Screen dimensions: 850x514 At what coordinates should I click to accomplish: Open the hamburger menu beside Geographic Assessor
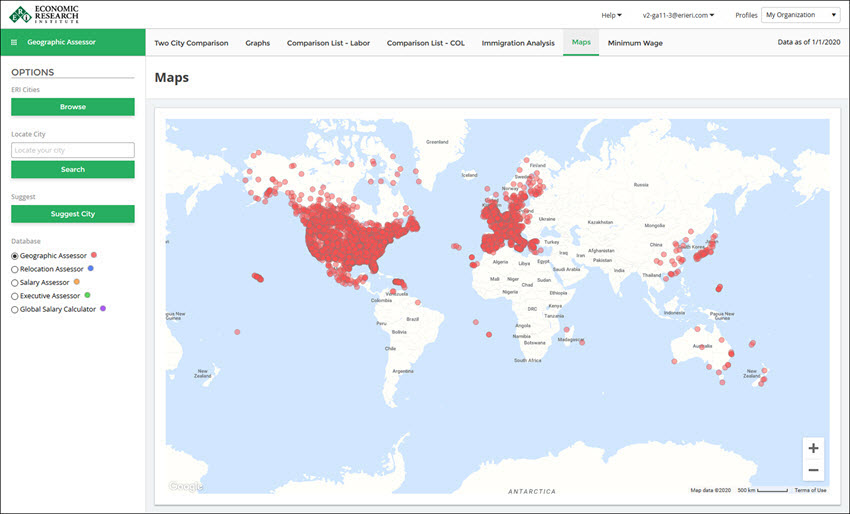[14, 43]
